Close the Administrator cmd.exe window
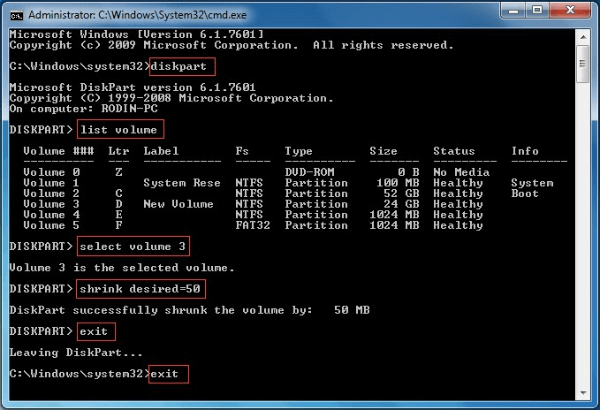This screenshot has width=601, height=410. pos(571,11)
